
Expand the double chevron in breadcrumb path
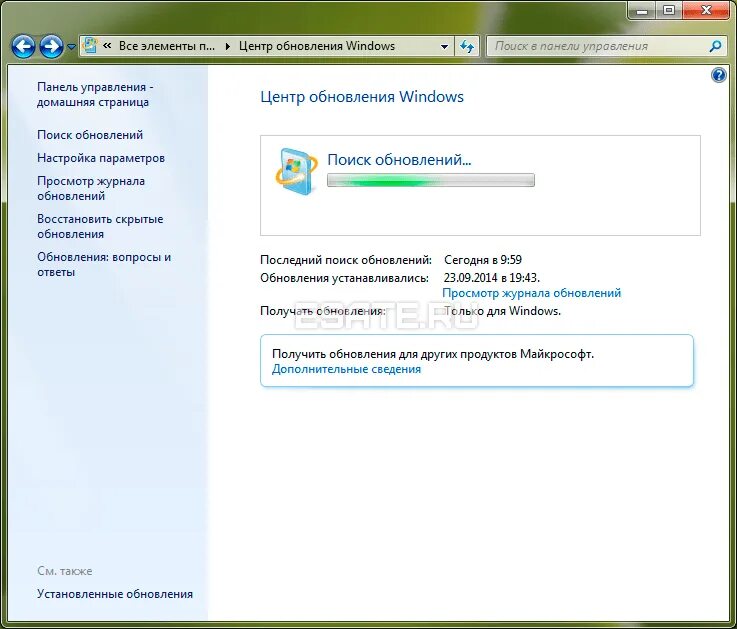pyautogui.click(x=107, y=46)
